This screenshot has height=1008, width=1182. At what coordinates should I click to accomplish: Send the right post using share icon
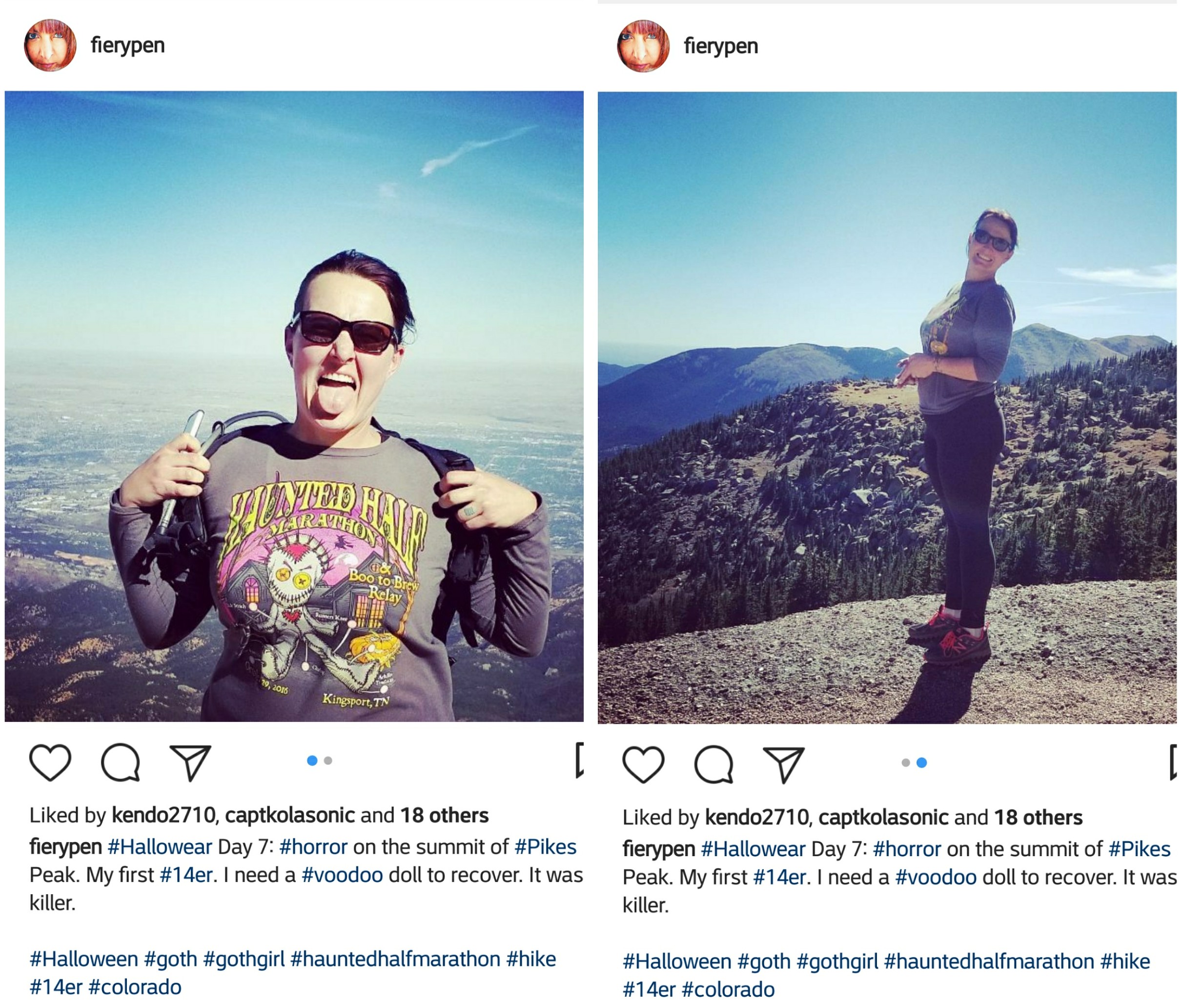pos(784,764)
